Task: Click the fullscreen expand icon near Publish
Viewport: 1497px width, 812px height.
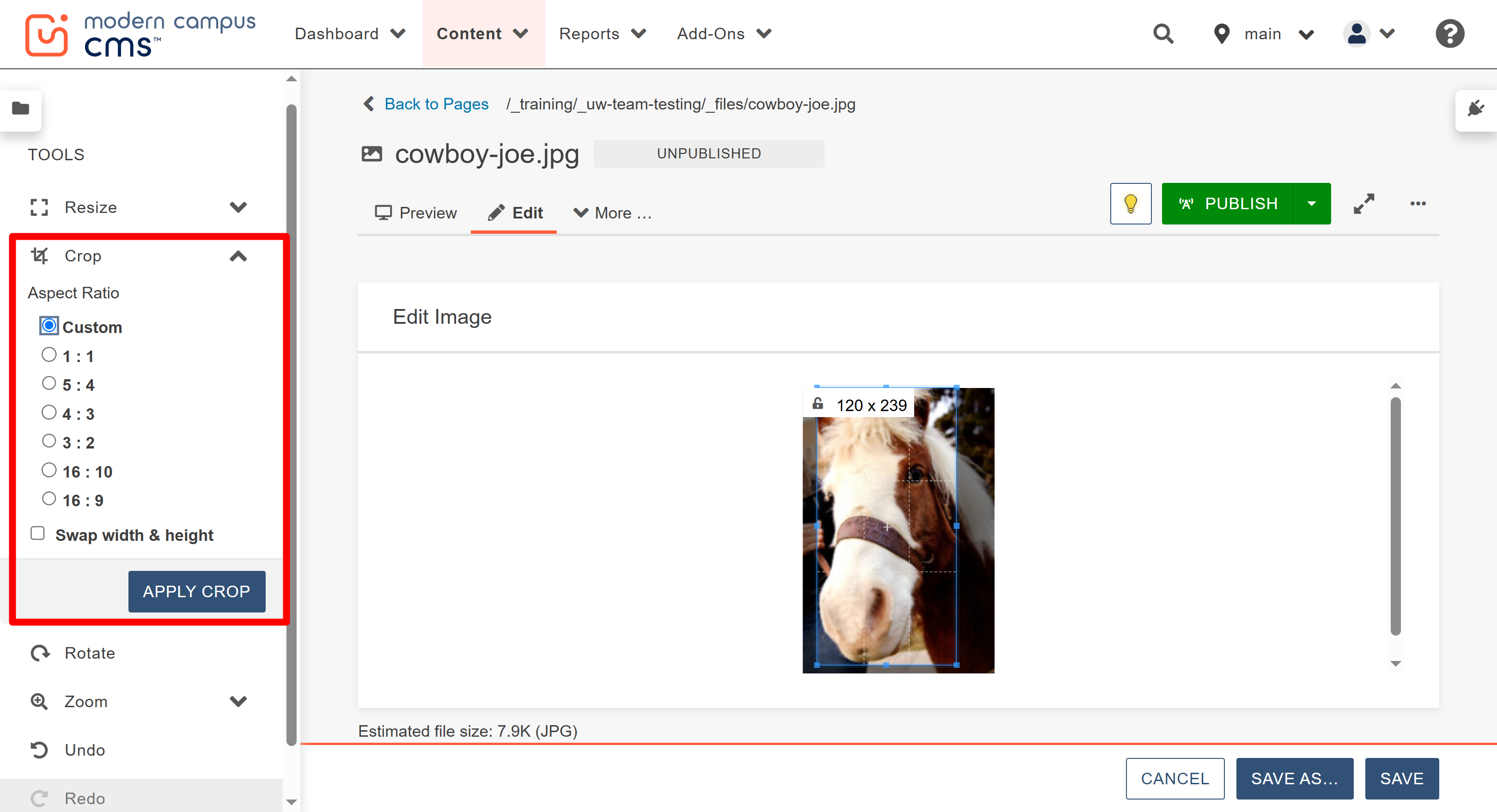Action: click(x=1364, y=203)
